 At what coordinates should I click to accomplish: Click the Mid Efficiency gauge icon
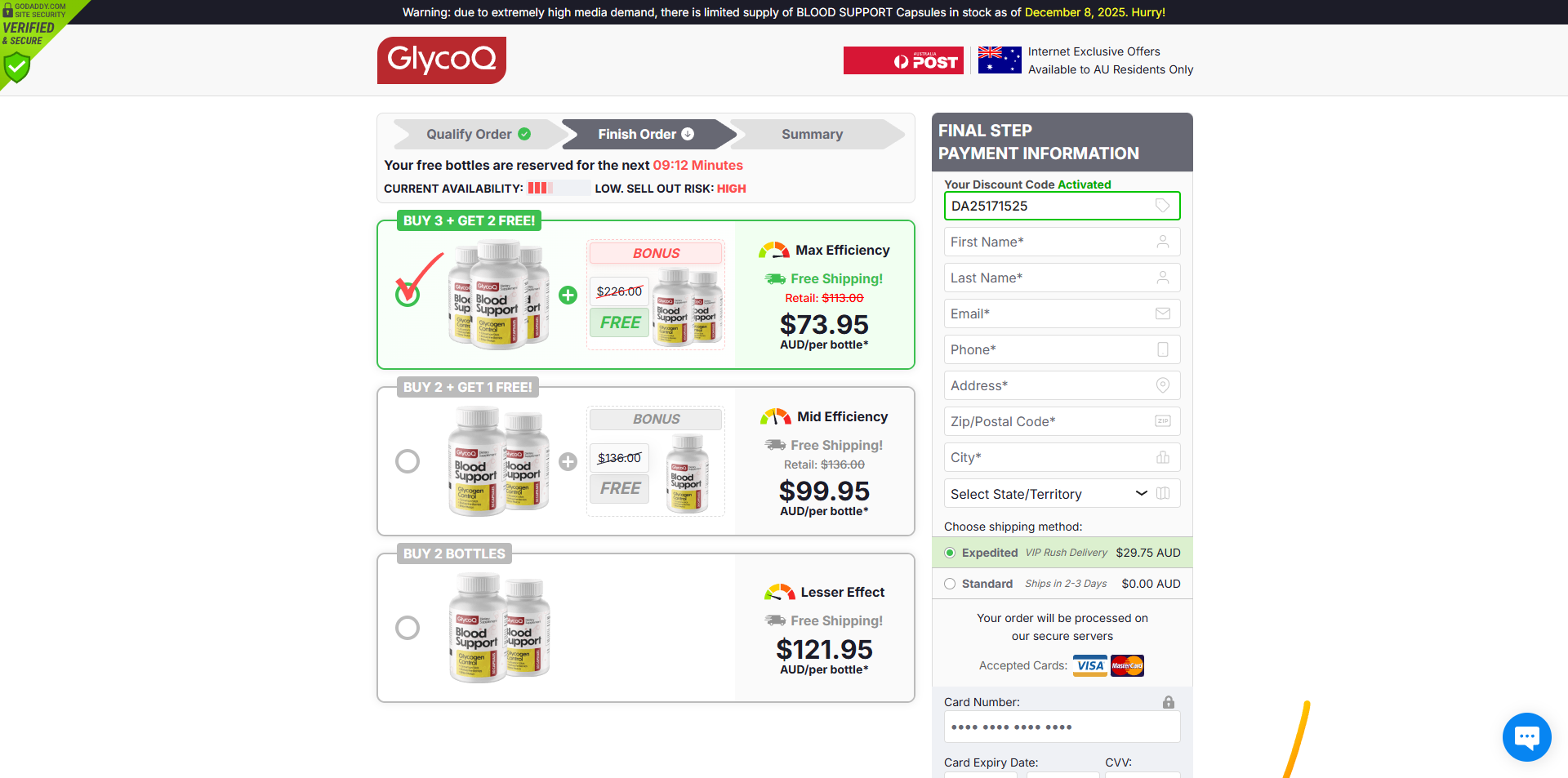tap(776, 416)
